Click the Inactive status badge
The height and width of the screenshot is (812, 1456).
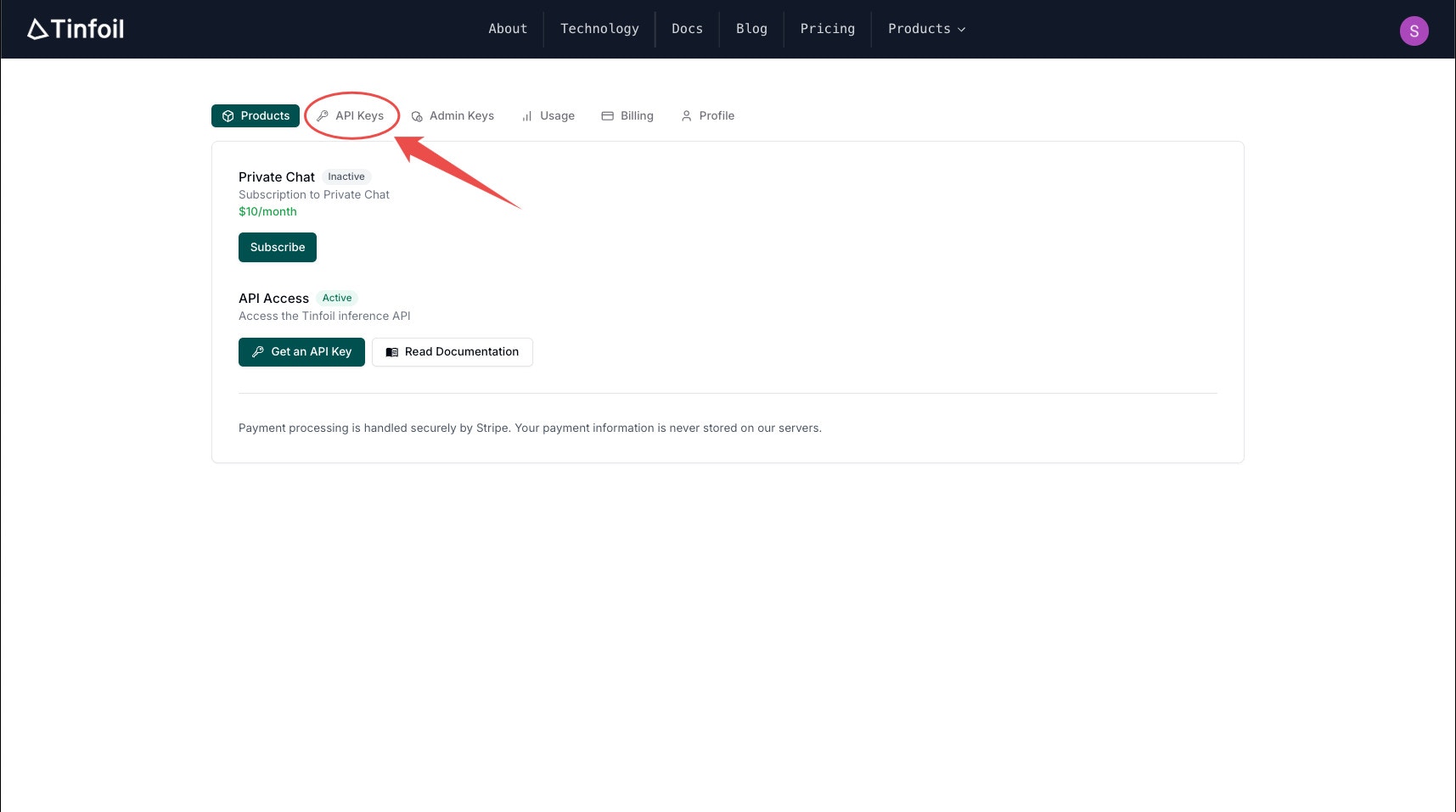click(x=346, y=176)
